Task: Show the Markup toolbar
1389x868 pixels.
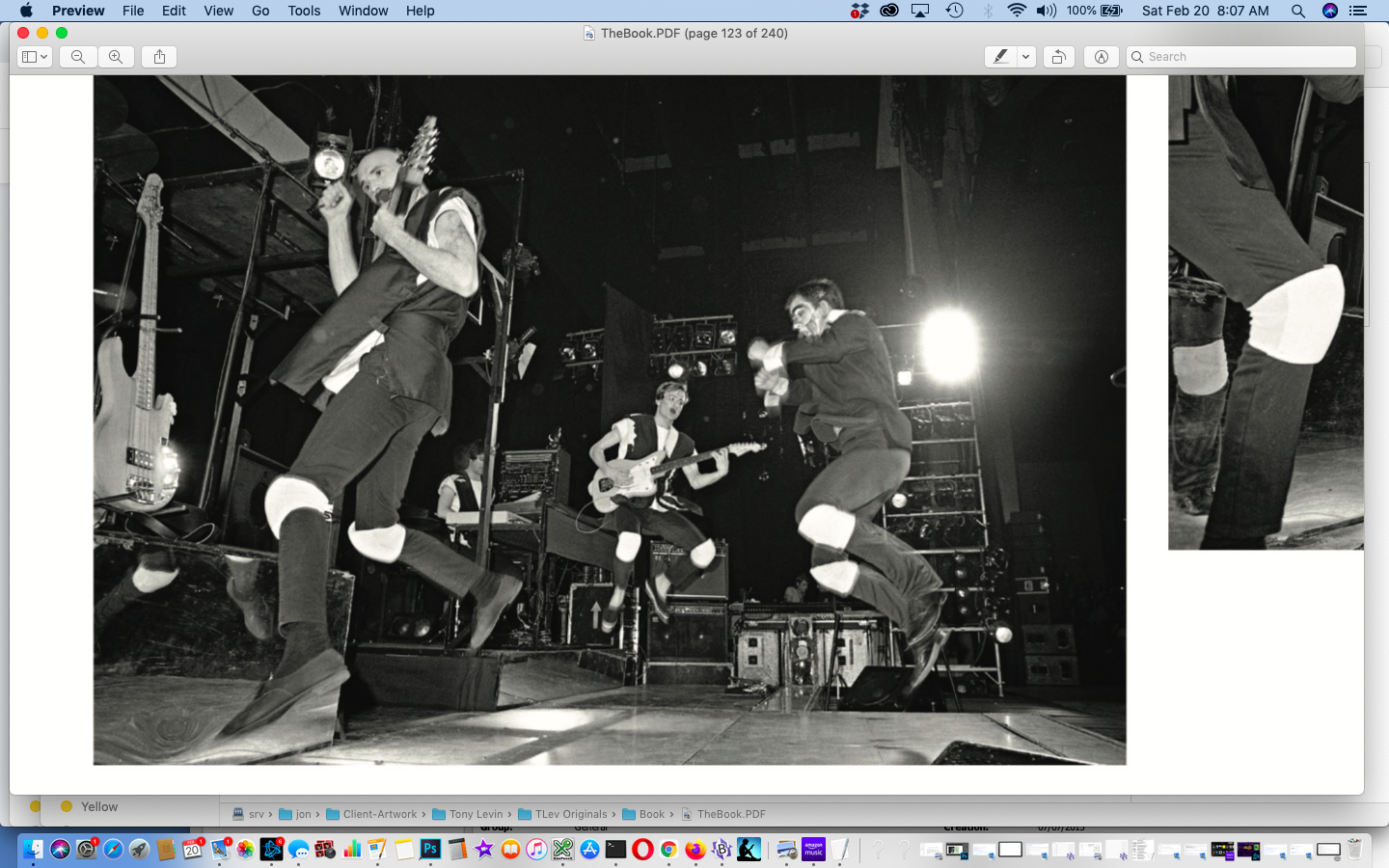Action: pos(1101,57)
